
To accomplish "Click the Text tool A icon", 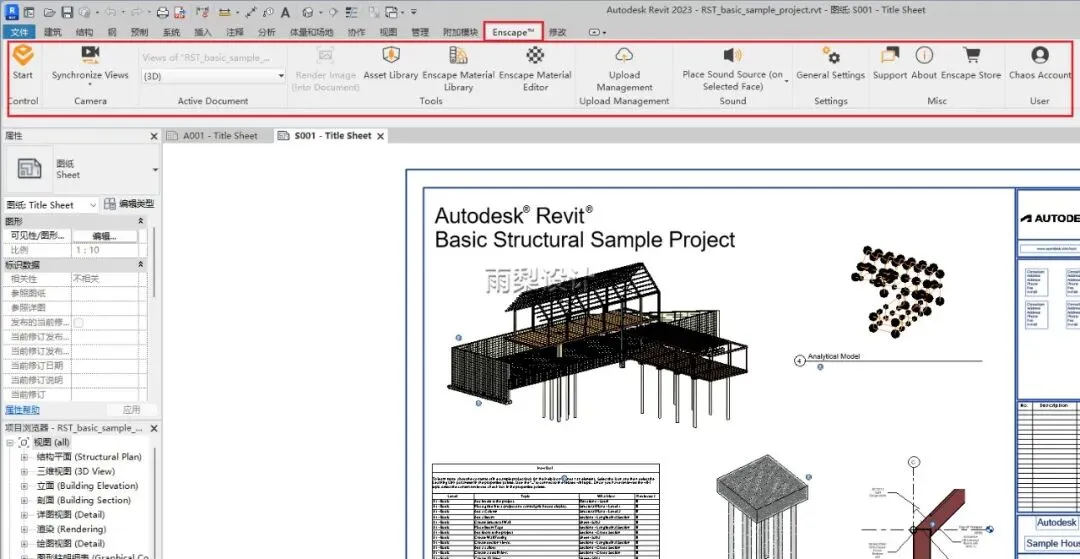I will click(285, 12).
